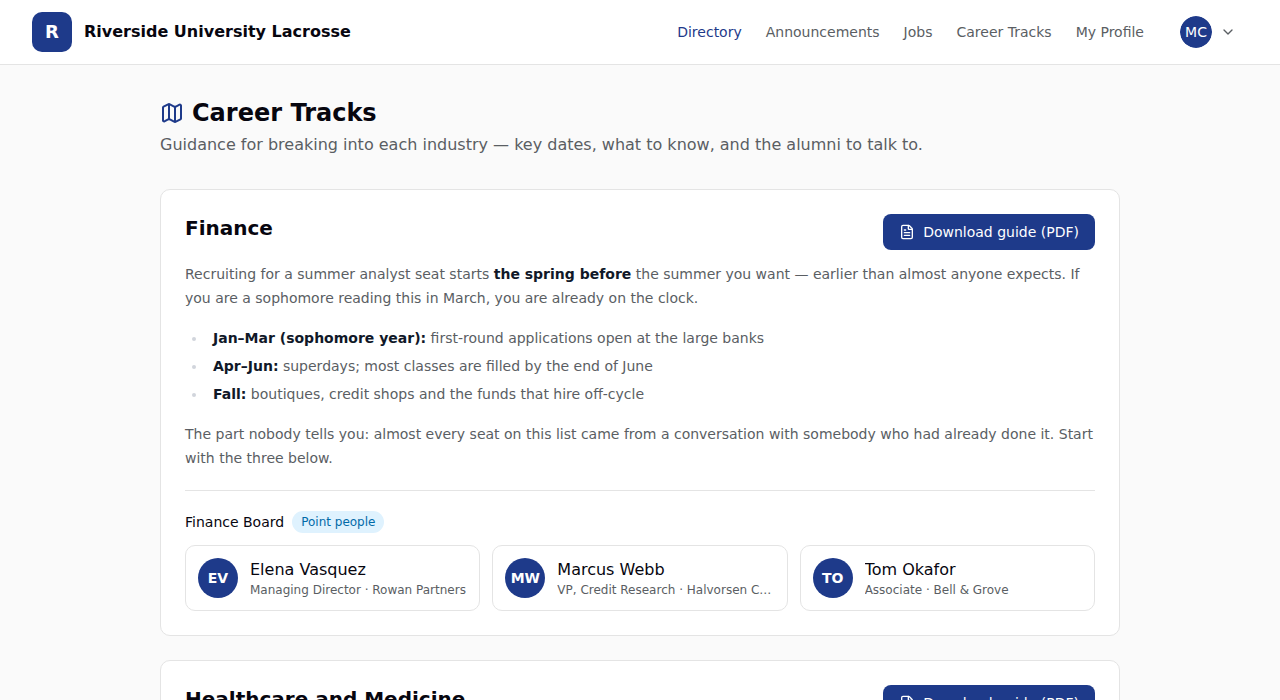Click 'Associate · Bell & Grove' text

coord(937,590)
